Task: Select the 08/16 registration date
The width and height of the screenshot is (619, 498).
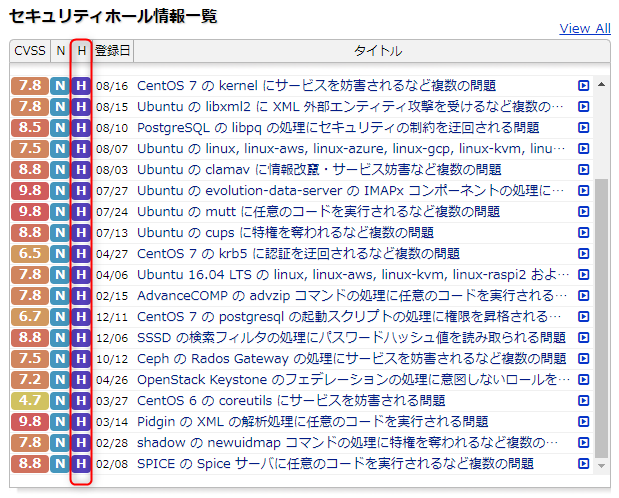Action: [x=112, y=86]
